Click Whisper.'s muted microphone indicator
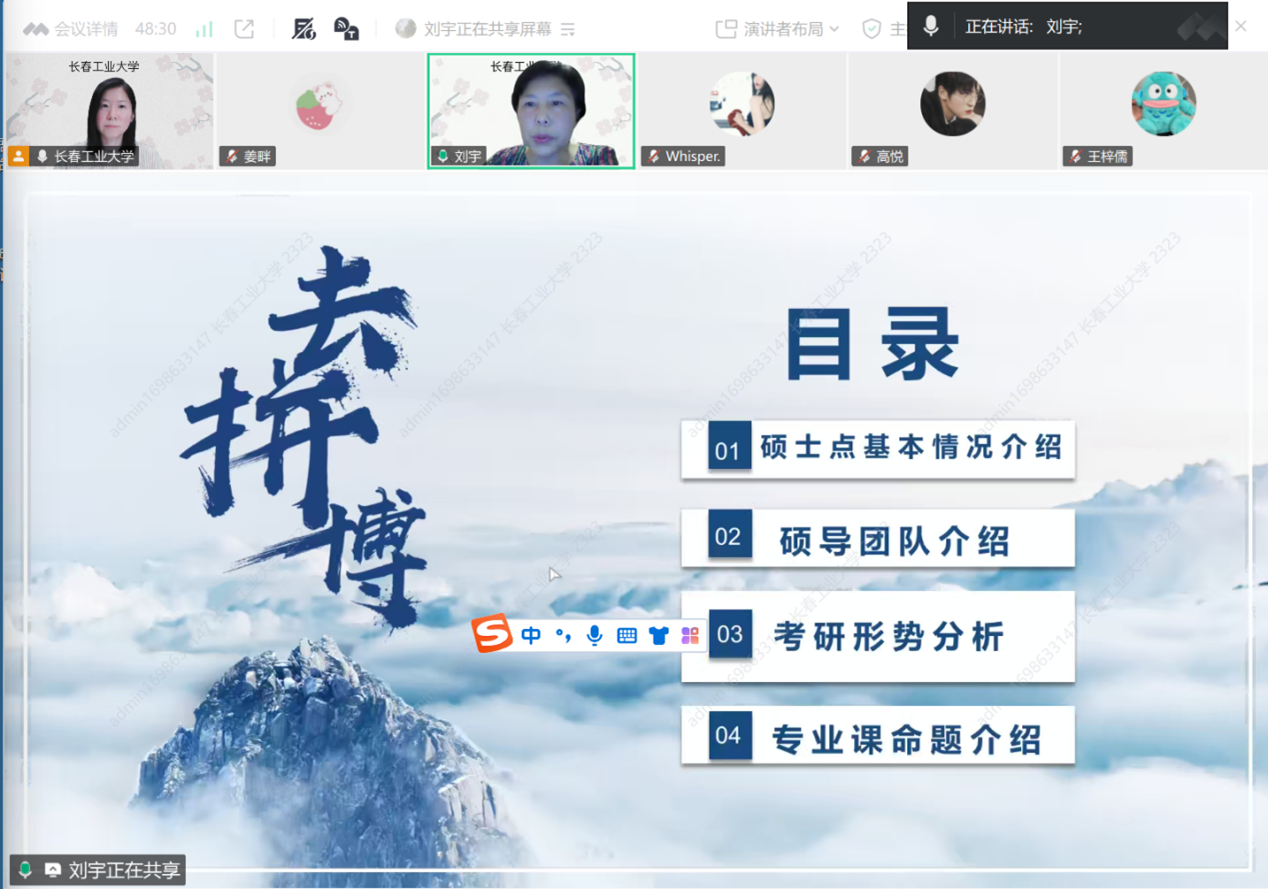 click(x=654, y=157)
